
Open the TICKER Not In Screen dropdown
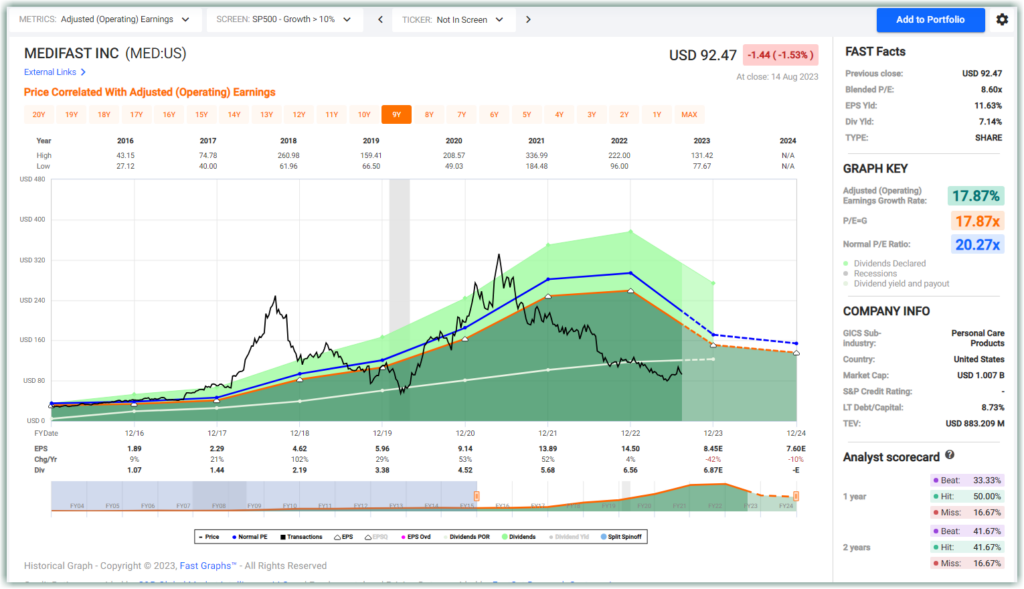[x=453, y=20]
